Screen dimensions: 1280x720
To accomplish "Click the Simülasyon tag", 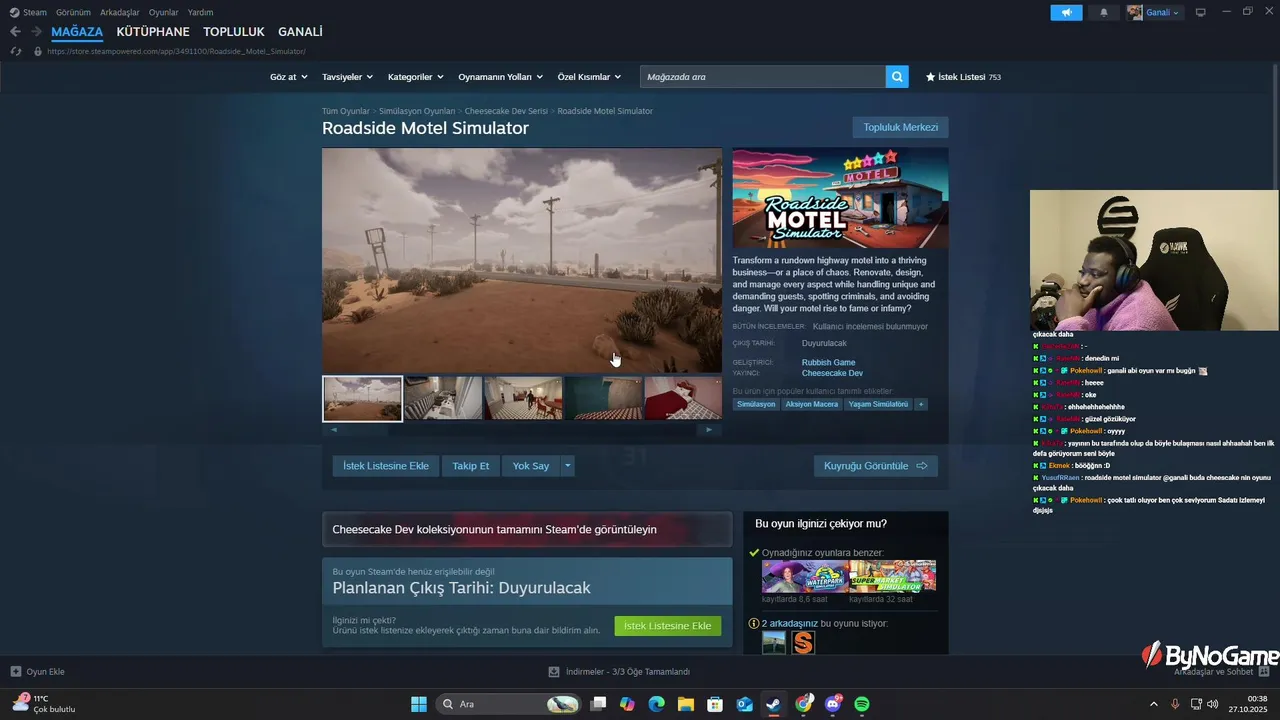I will coord(756,404).
